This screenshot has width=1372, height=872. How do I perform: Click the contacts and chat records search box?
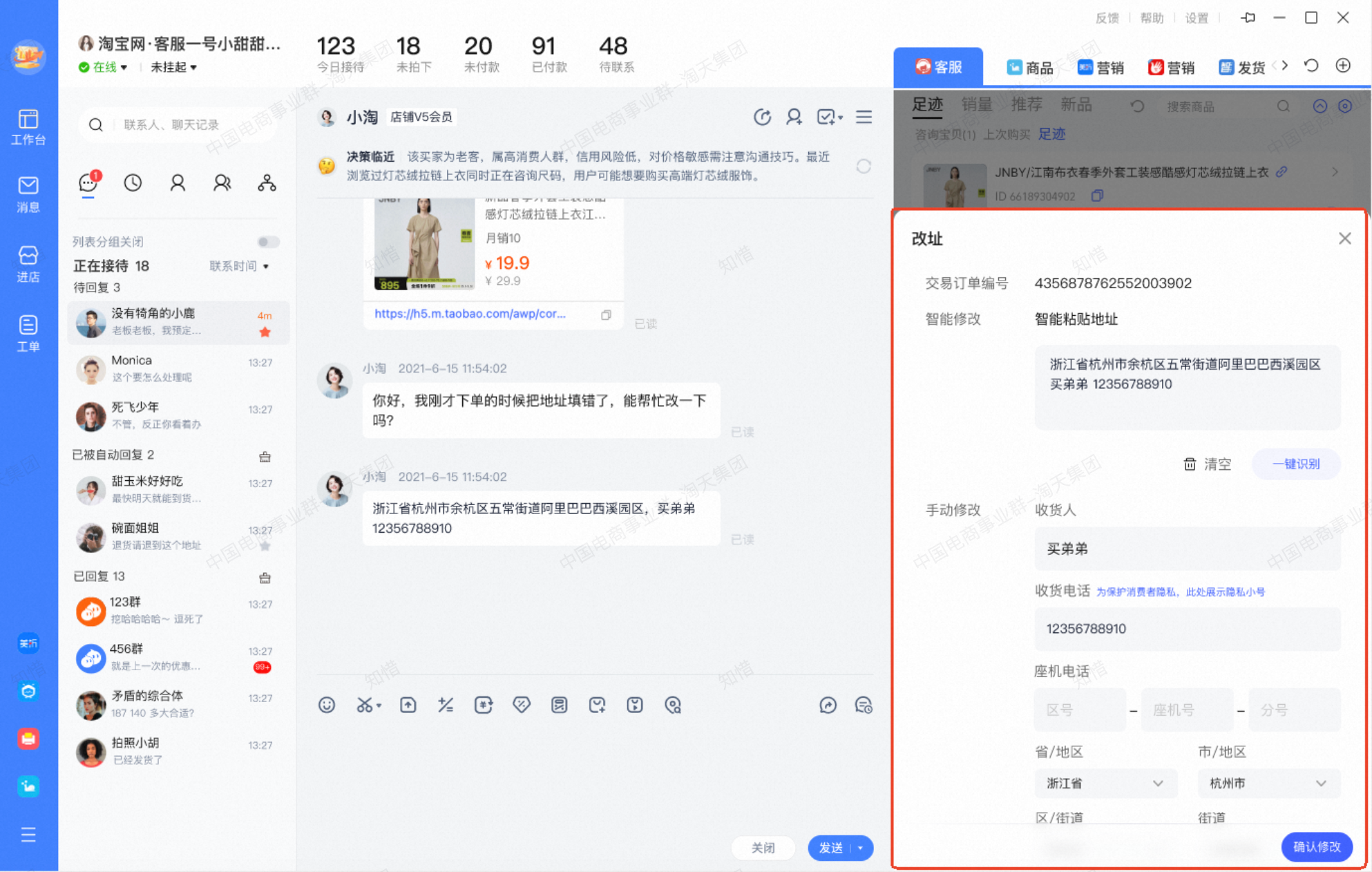pos(178,124)
